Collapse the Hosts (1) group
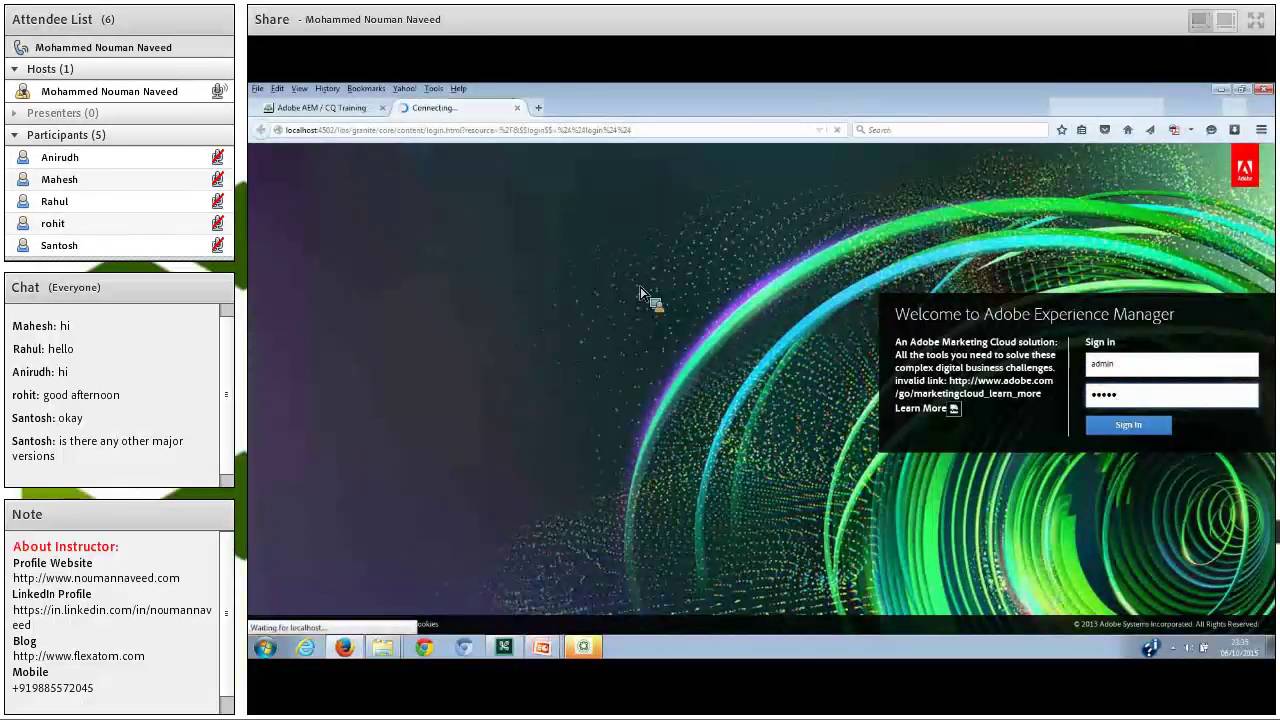Image resolution: width=1280 pixels, height=720 pixels. pos(14,69)
